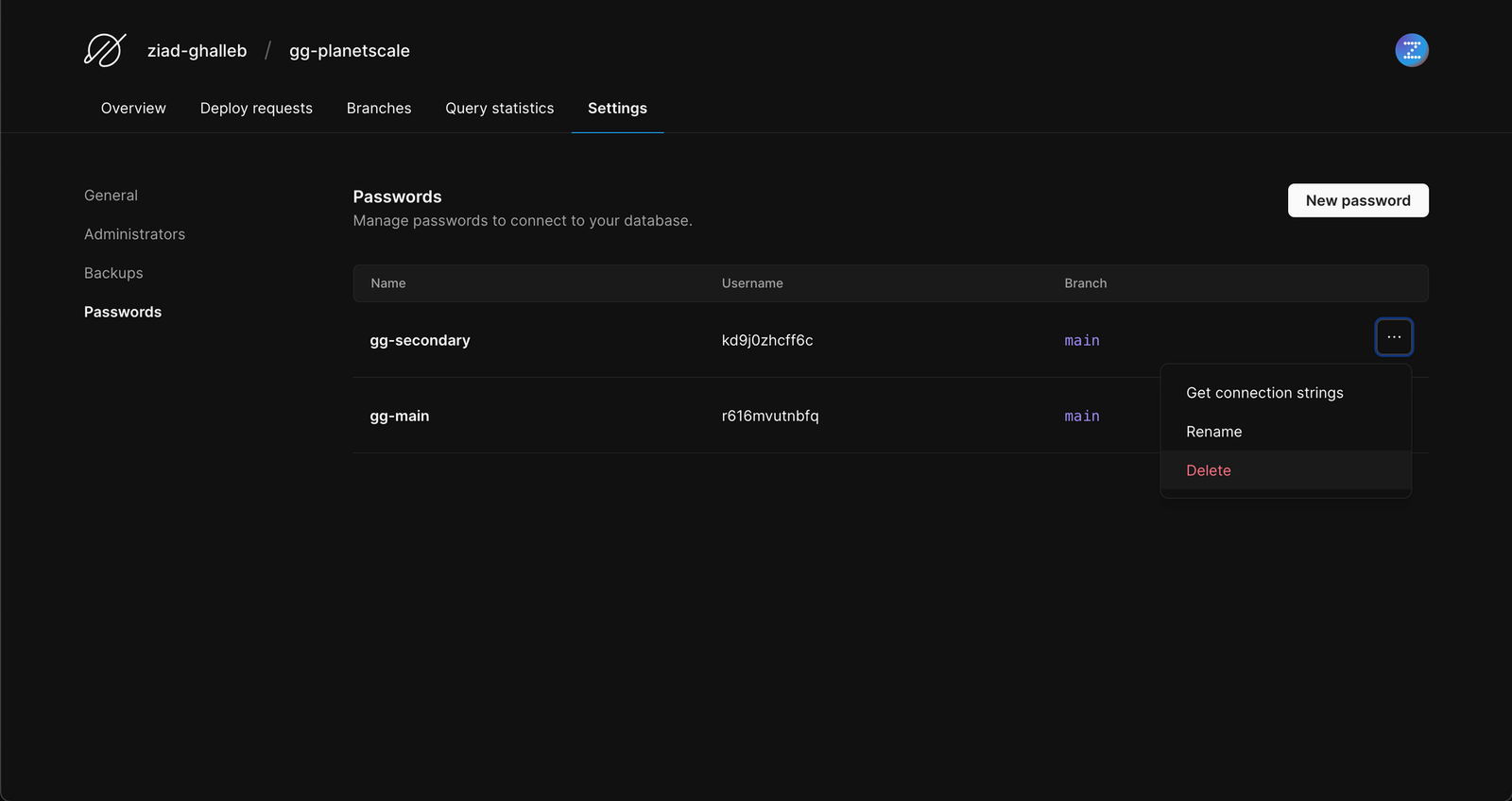Click the New password button

coord(1358,200)
